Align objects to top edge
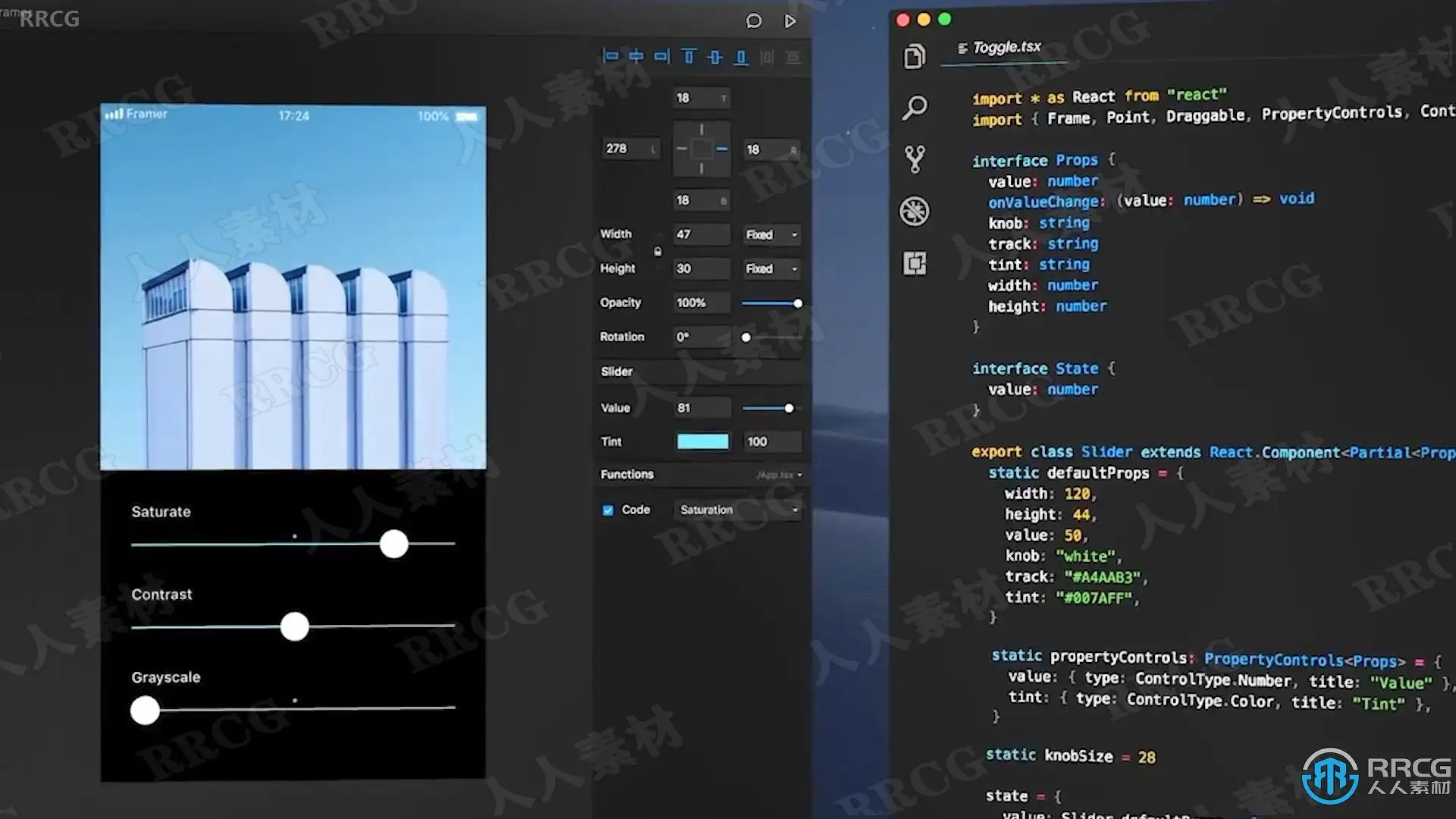 click(689, 57)
